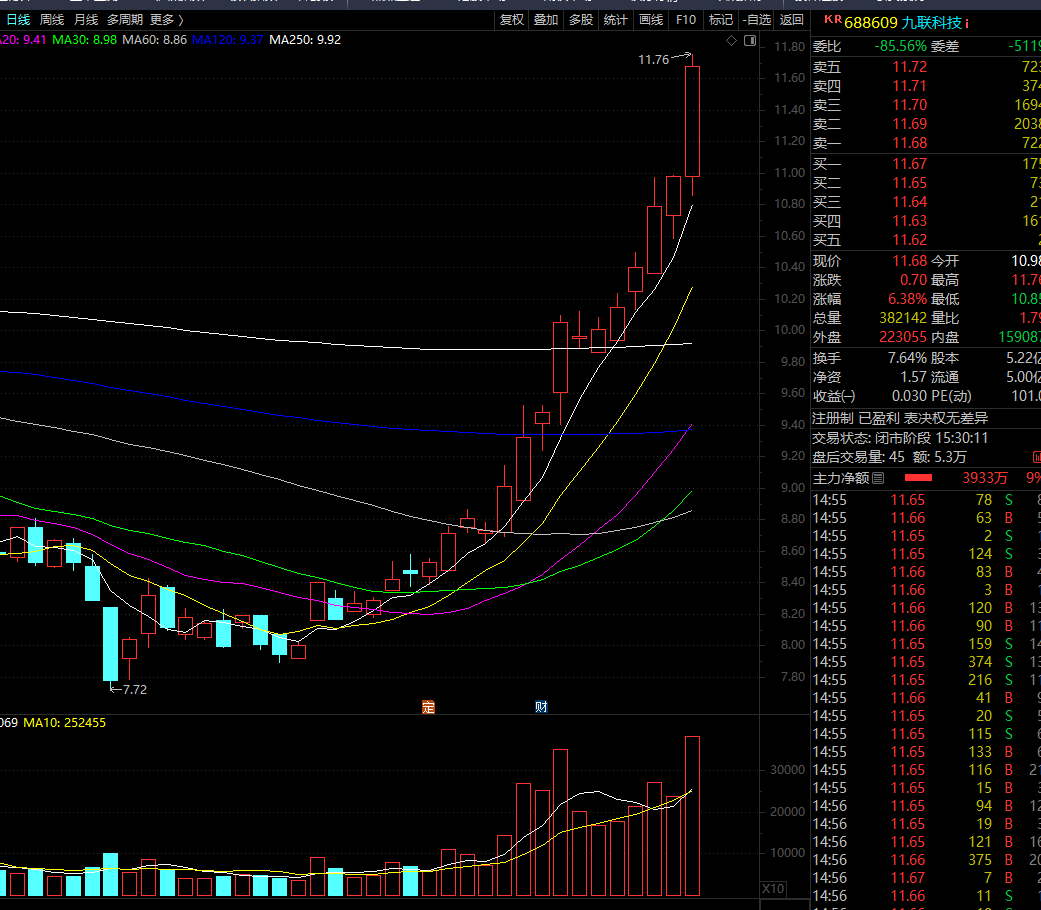This screenshot has height=910, width=1041.
Task: Click the 定 event marker on the chart
Action: pos(428,707)
